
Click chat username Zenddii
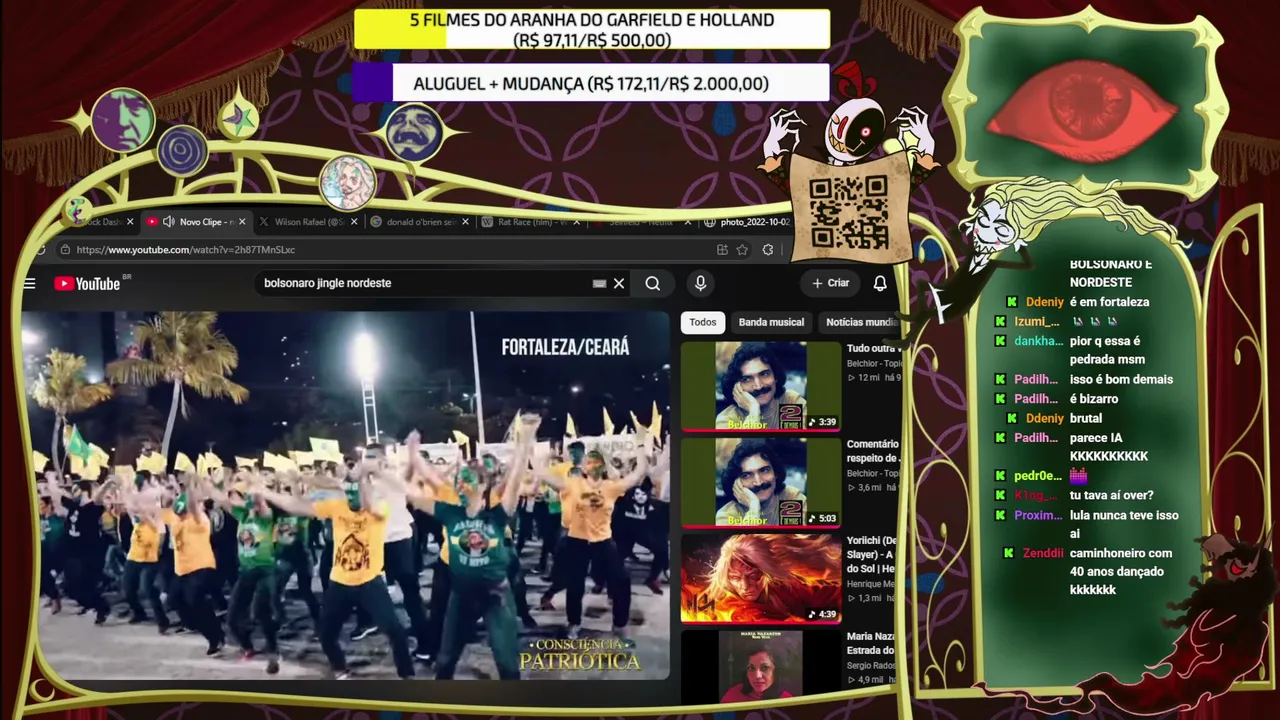[x=1043, y=554]
